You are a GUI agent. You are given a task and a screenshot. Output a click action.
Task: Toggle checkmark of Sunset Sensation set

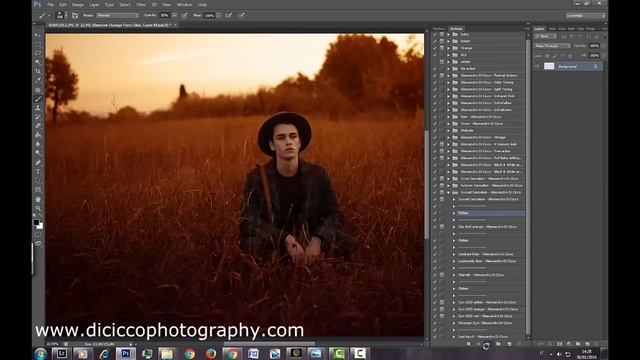coord(435,192)
